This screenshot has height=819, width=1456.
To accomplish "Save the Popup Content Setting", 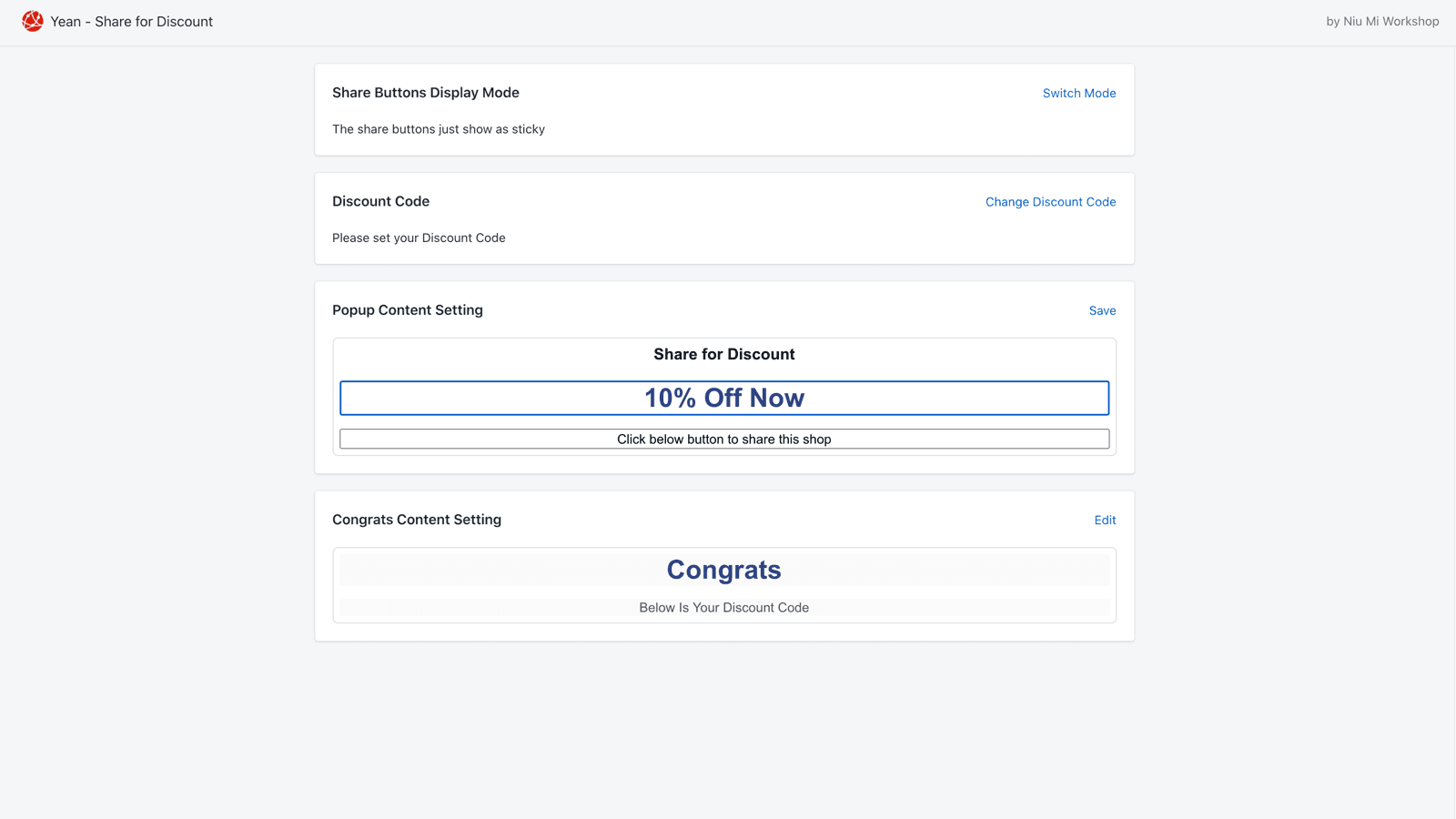I will click(1102, 310).
